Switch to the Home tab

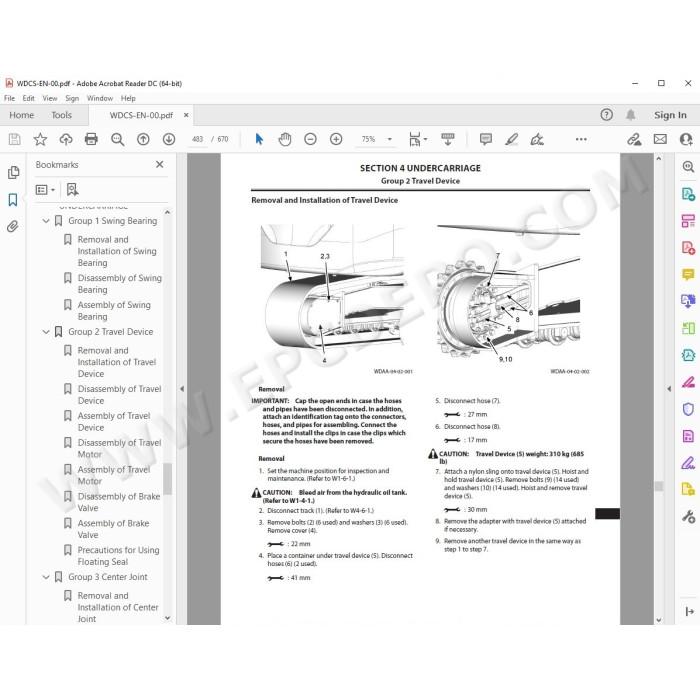[21, 115]
